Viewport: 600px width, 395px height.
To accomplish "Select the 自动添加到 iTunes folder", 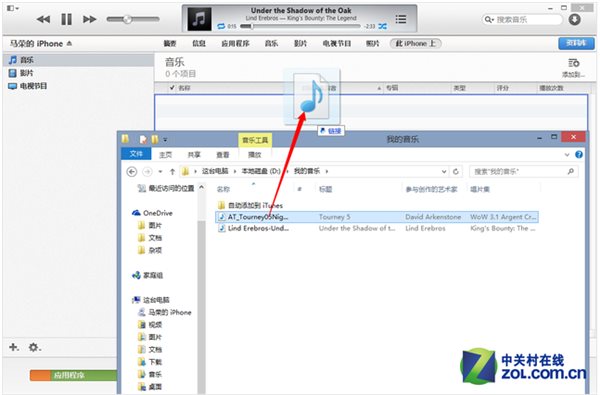I will [x=250, y=205].
